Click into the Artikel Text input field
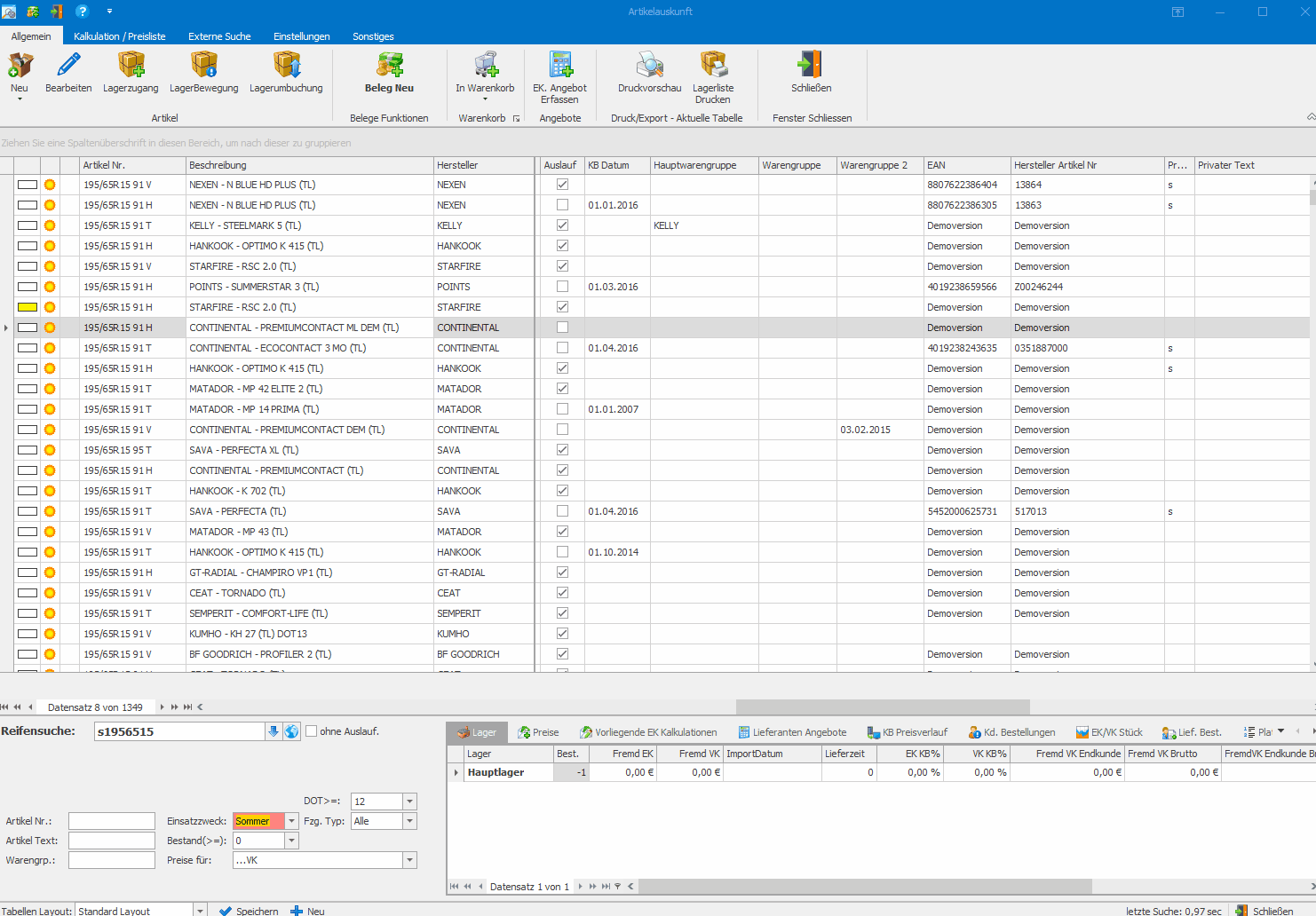The image size is (1316, 916). (112, 841)
